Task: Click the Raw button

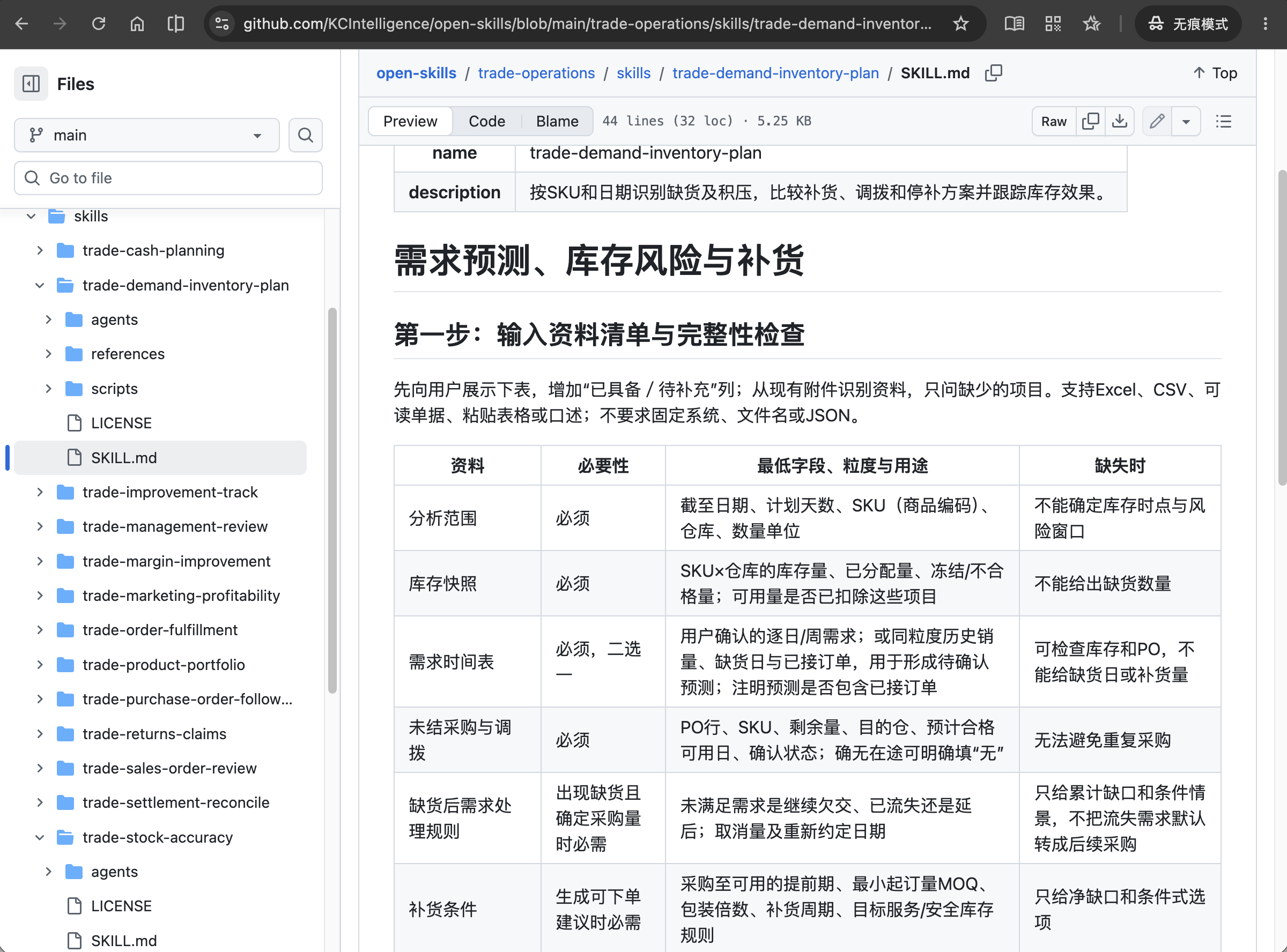Action: pyautogui.click(x=1054, y=121)
